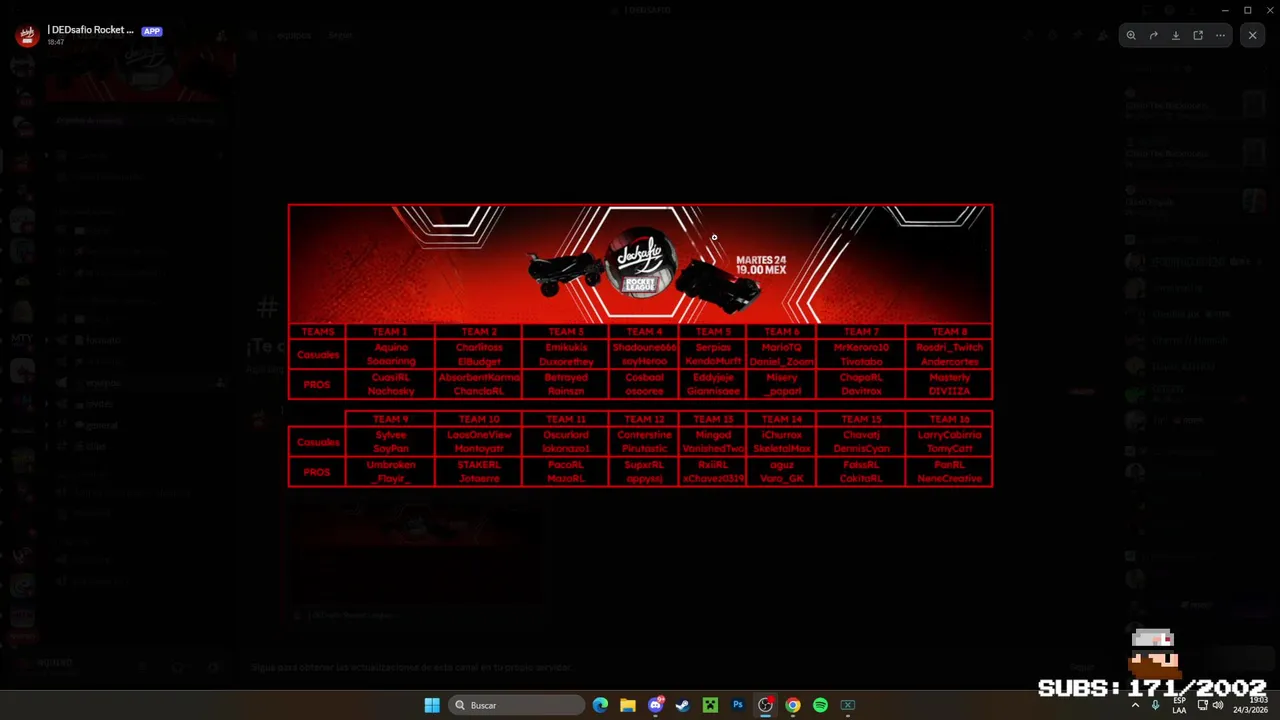Download the image with the save icon
The image size is (1280, 720).
pyautogui.click(x=1176, y=35)
